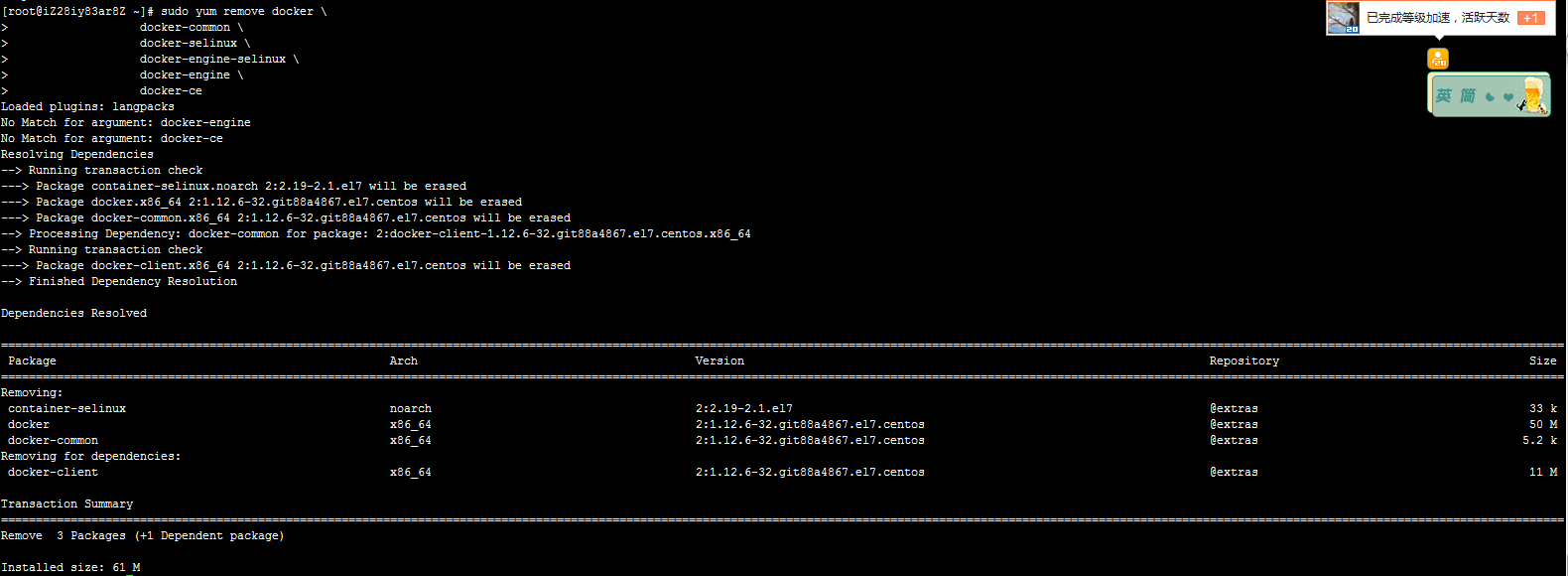This screenshot has width=1568, height=576.
Task: Click the 'Package' column header
Action: tap(32, 360)
